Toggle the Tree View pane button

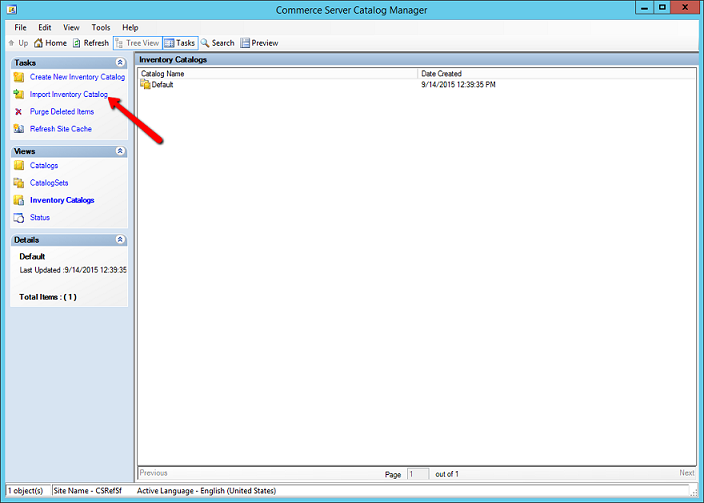click(x=136, y=43)
